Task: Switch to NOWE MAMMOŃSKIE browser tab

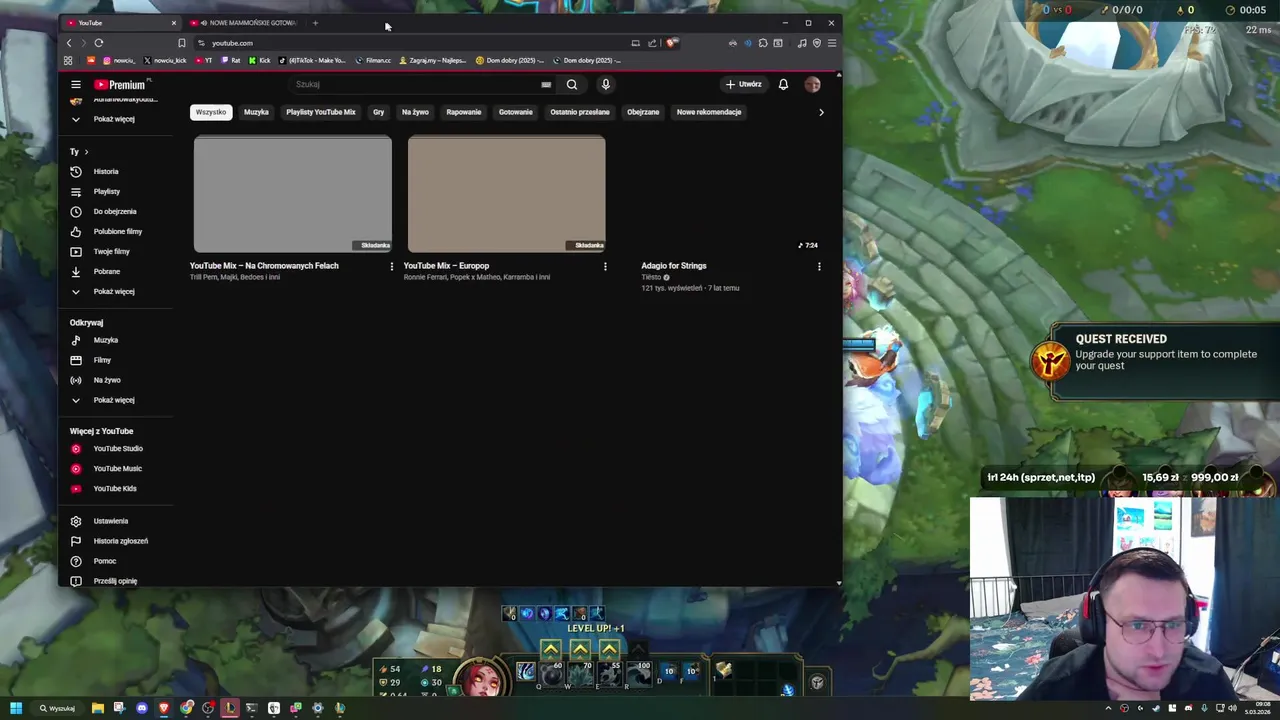Action: (245, 23)
